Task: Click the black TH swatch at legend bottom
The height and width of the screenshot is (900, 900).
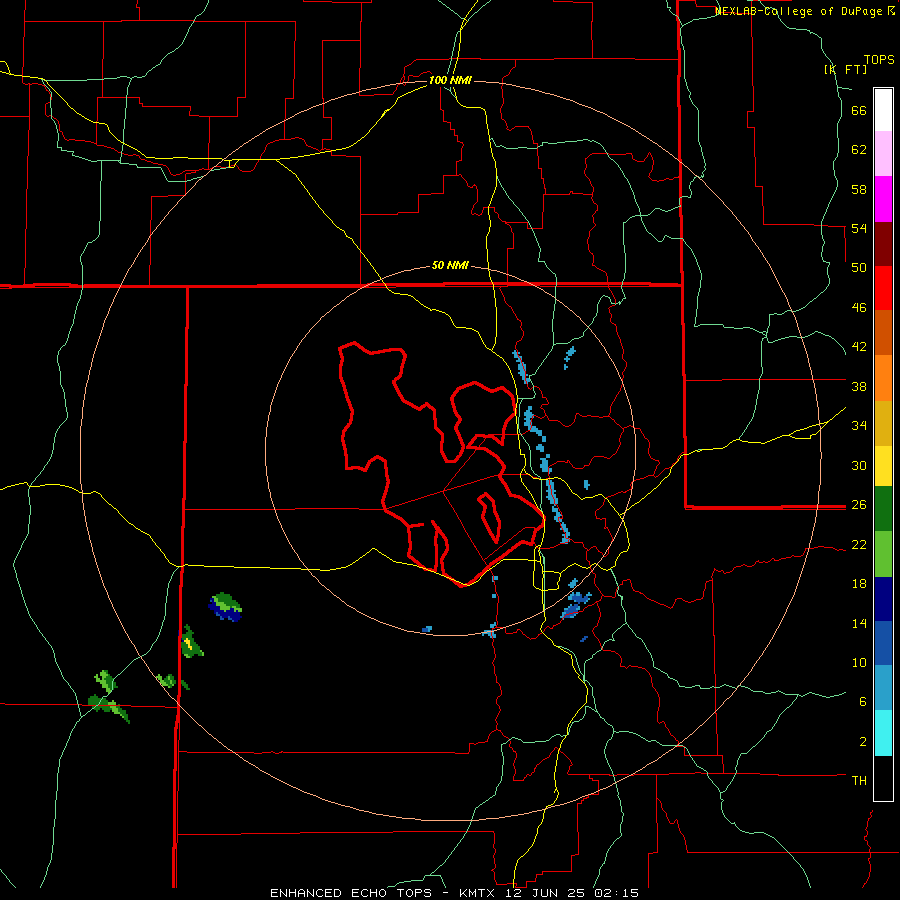Action: 883,778
